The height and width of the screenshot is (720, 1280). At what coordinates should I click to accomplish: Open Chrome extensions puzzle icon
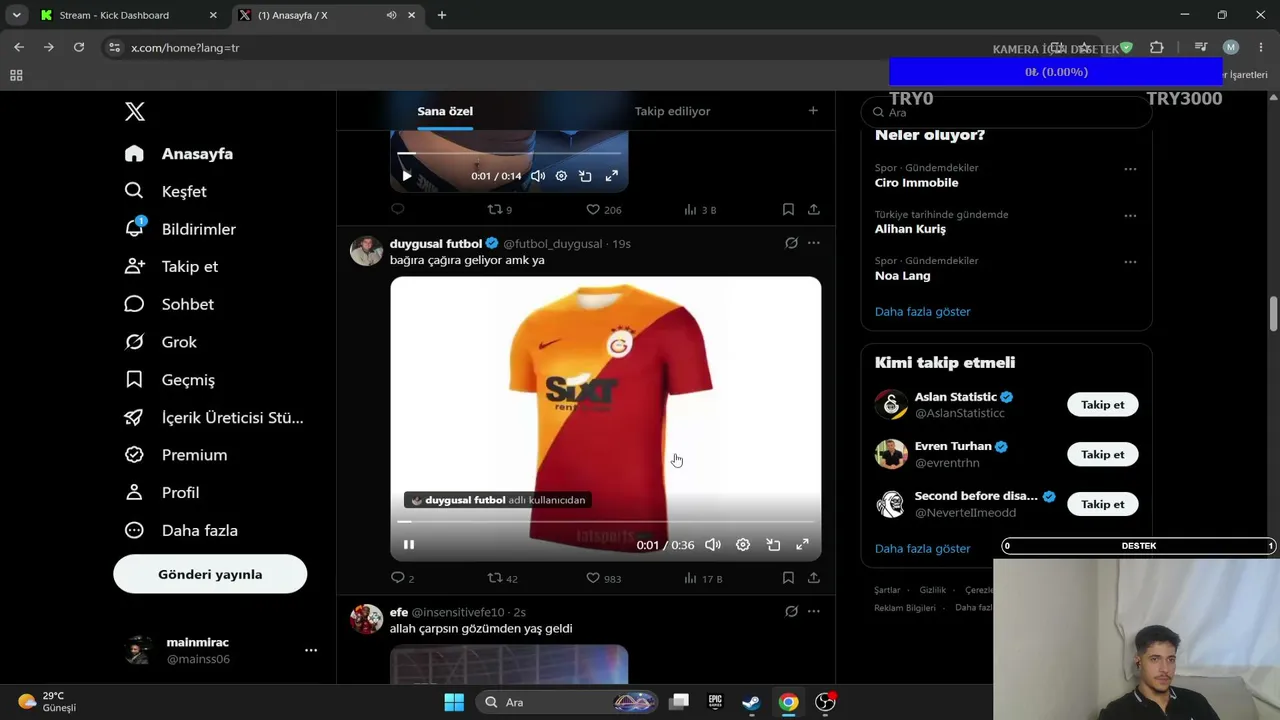[1157, 47]
